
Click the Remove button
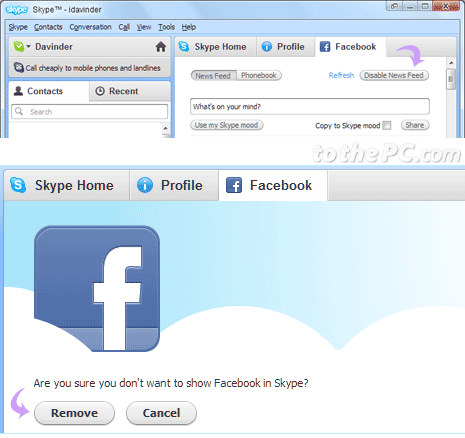pos(74,413)
